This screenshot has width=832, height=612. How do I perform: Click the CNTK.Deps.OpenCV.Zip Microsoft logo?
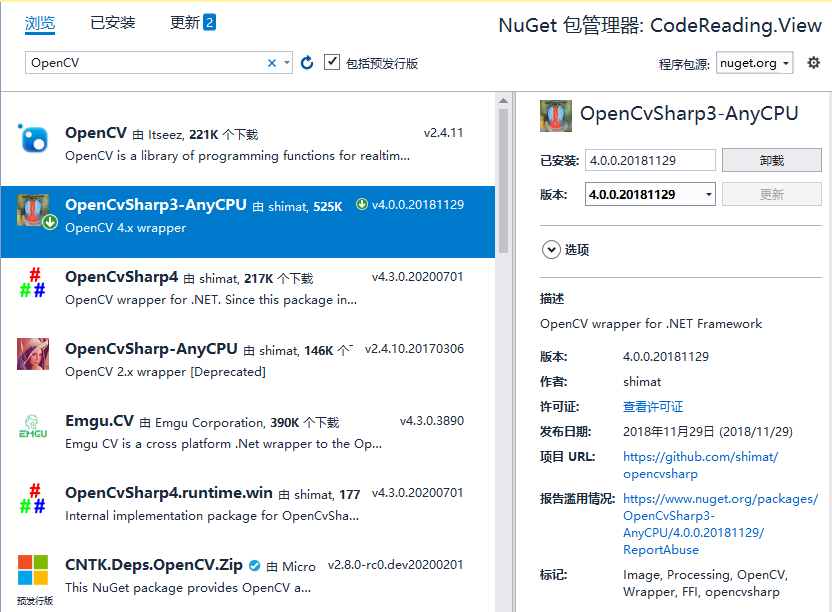pos(33,570)
